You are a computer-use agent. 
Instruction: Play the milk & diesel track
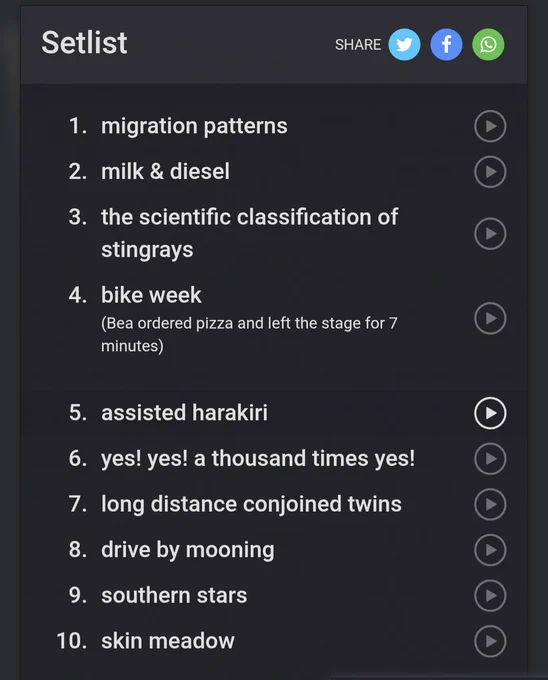point(490,172)
